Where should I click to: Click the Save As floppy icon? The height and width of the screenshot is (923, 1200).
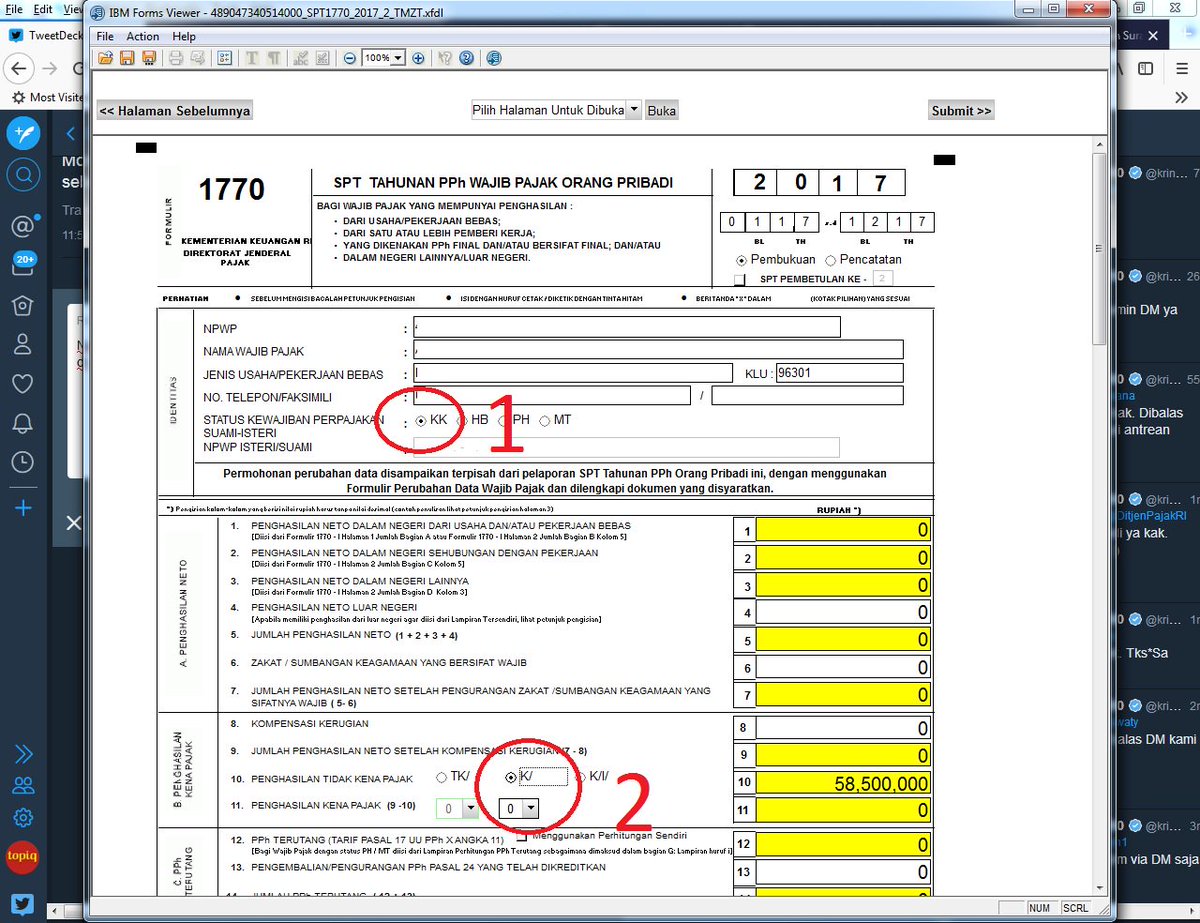[x=148, y=58]
